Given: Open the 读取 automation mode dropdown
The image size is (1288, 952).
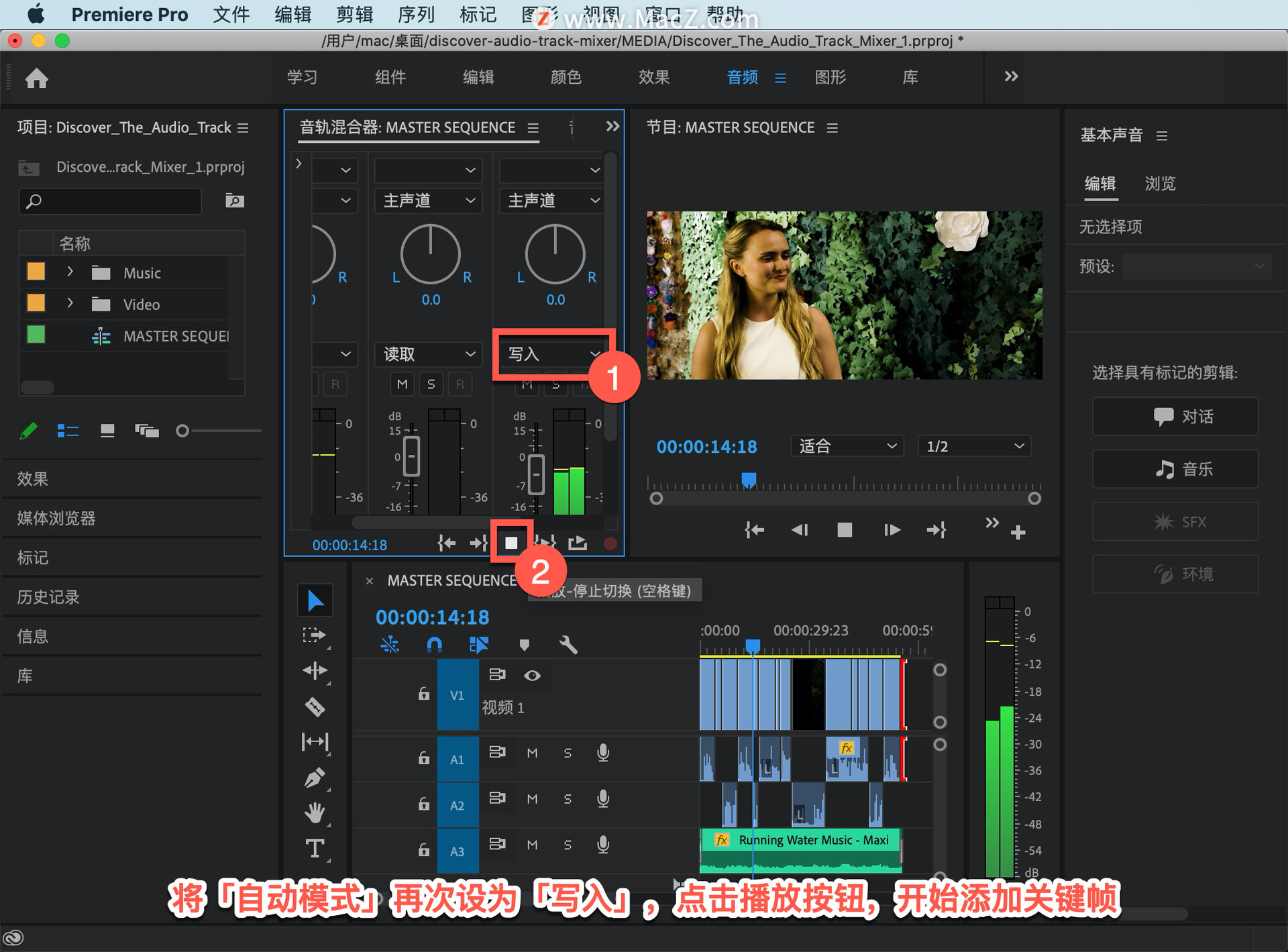Looking at the screenshot, I should pyautogui.click(x=429, y=354).
